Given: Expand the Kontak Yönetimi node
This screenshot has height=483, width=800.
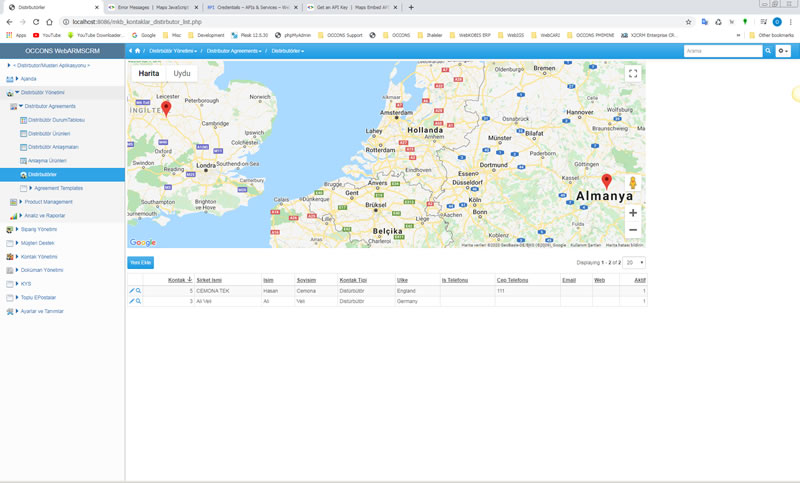Looking at the screenshot, I should 17,257.
